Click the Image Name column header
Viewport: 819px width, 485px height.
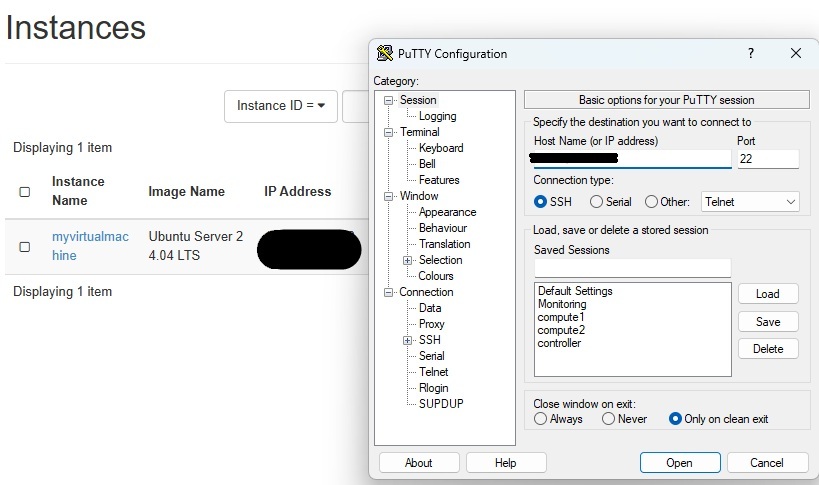pos(186,192)
